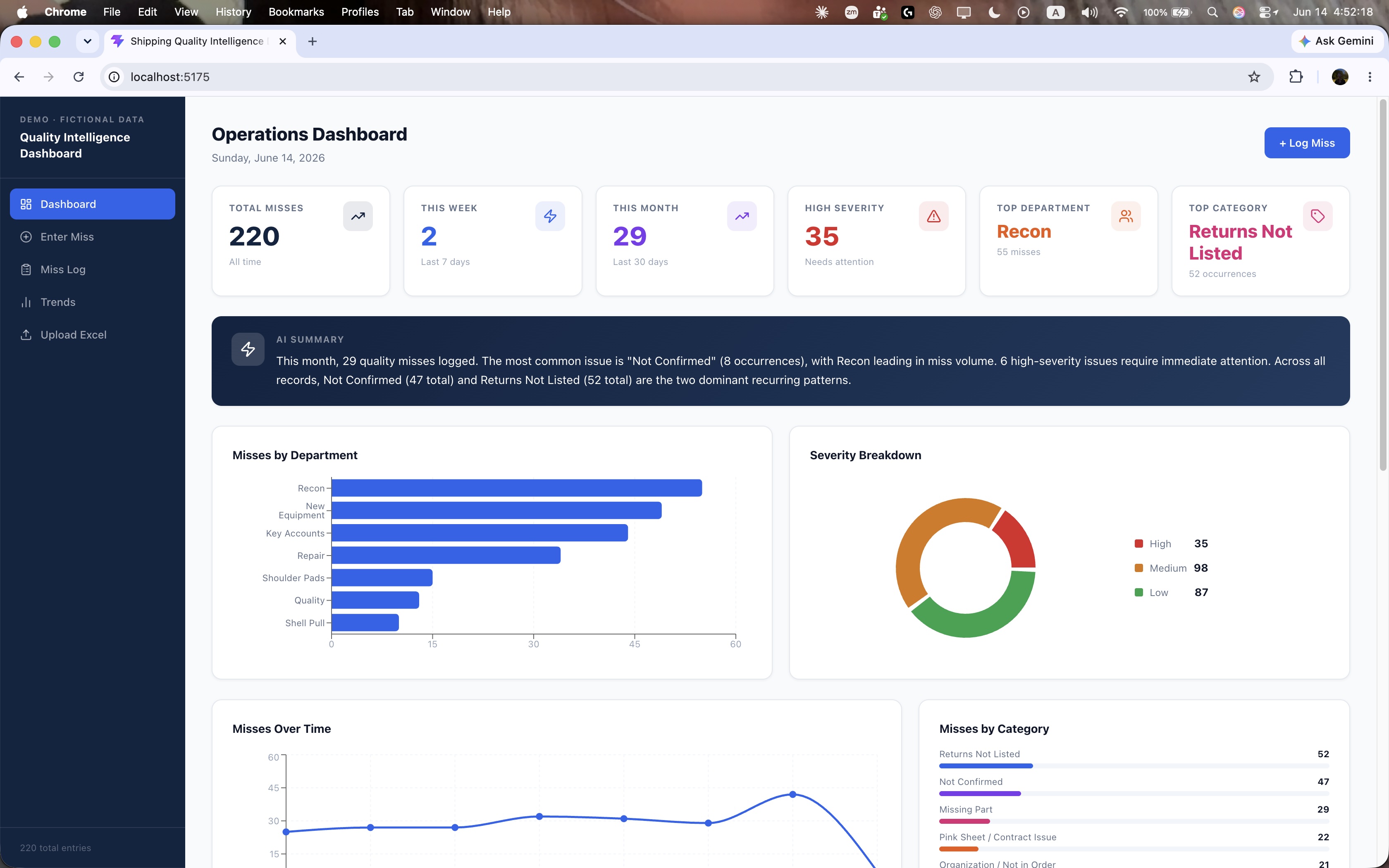Click the Top Category tag icon

1318,217
